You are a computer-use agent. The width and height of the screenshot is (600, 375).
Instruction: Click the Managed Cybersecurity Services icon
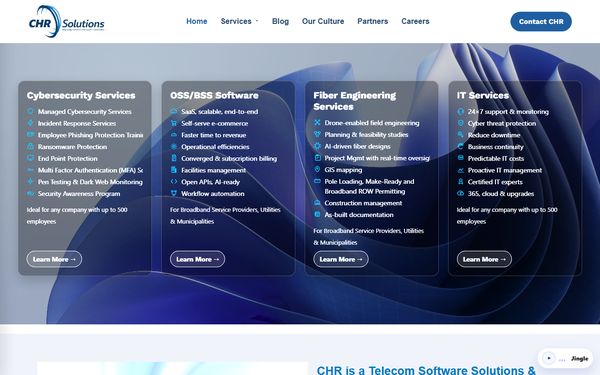[30, 111]
